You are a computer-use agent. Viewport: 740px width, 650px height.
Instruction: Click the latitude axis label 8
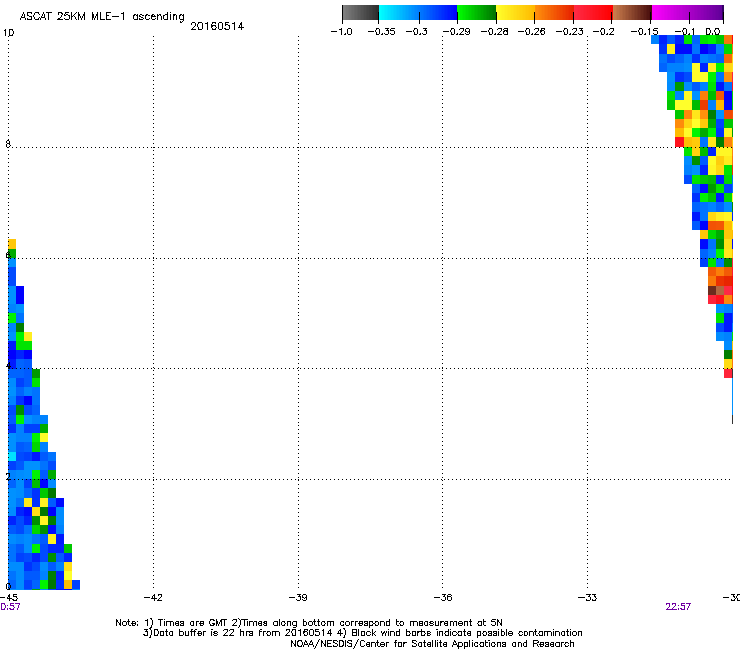point(8,144)
